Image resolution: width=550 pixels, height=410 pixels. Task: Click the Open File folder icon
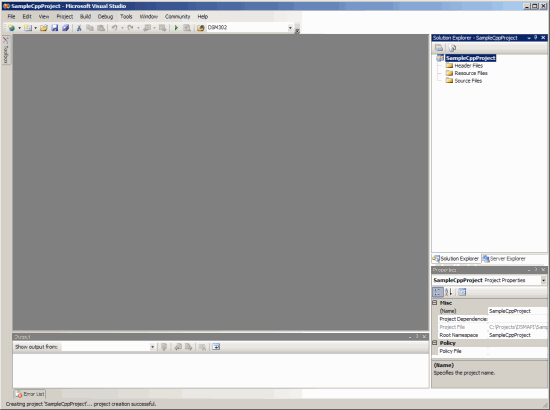pyautogui.click(x=43, y=28)
